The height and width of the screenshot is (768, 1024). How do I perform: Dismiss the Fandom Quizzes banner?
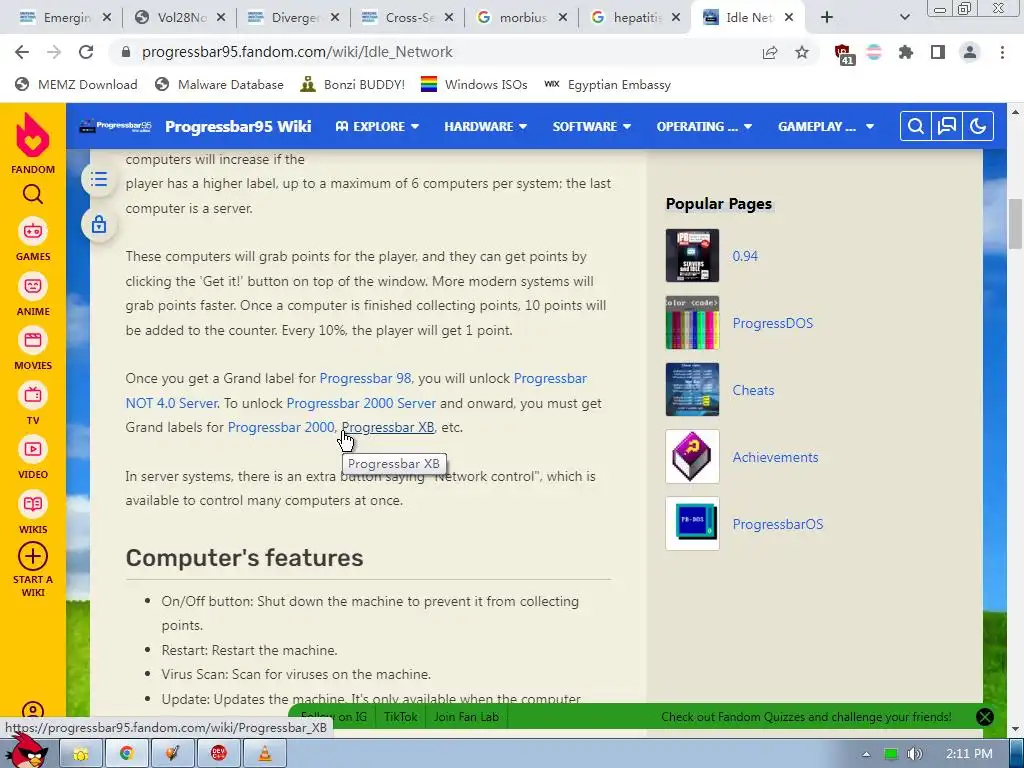[x=985, y=716]
